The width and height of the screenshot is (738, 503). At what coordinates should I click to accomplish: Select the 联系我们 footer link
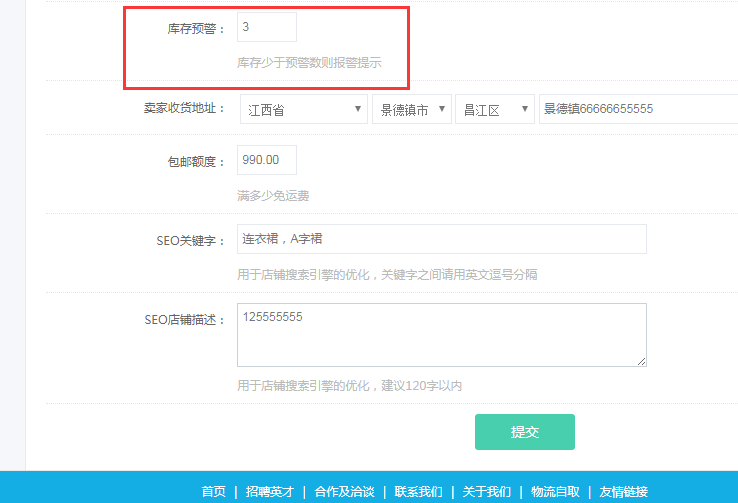click(x=418, y=491)
